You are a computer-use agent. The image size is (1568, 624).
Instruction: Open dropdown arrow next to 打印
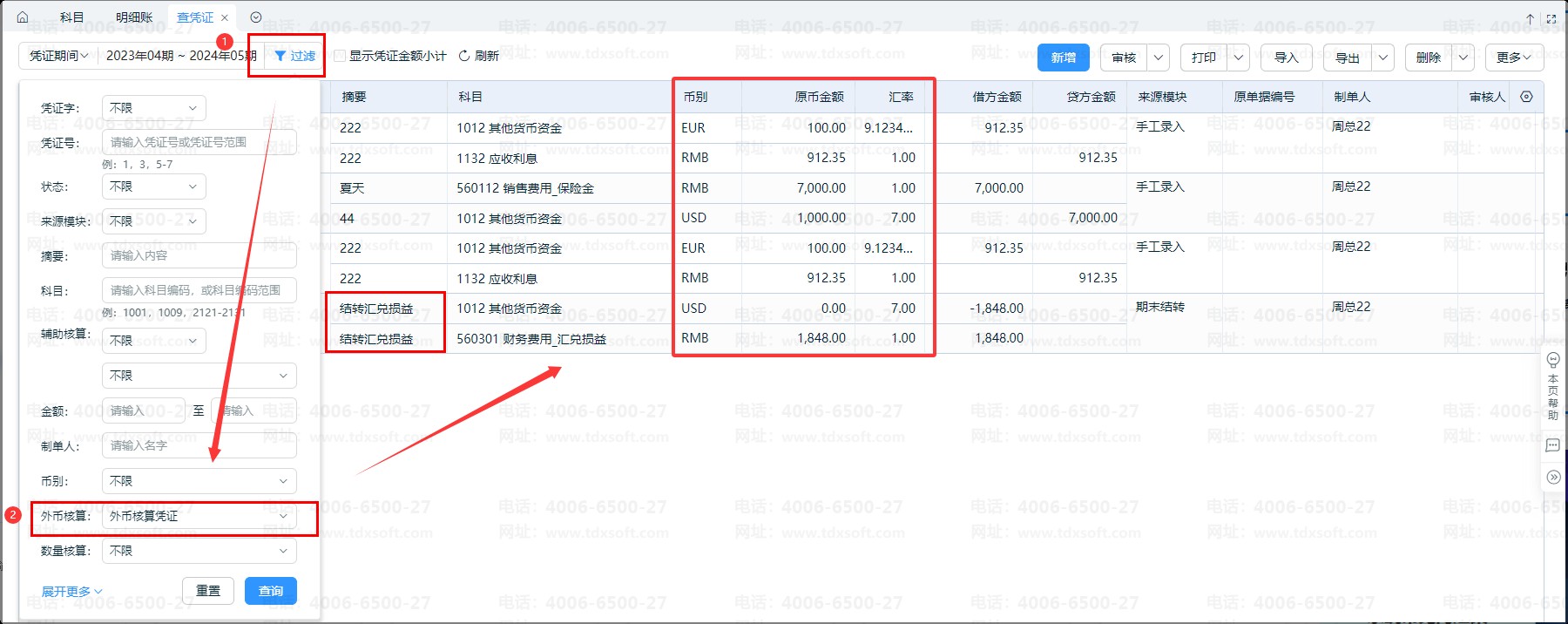[1239, 58]
